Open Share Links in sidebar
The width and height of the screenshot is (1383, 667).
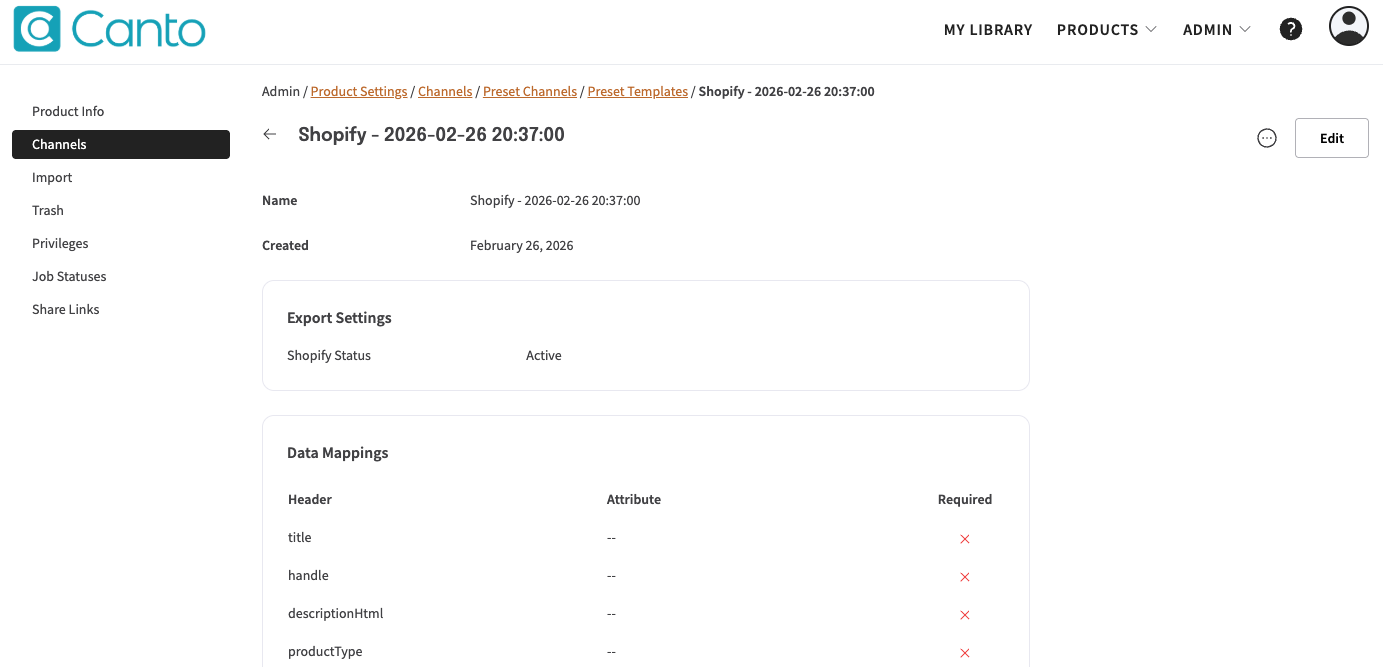tap(121, 309)
